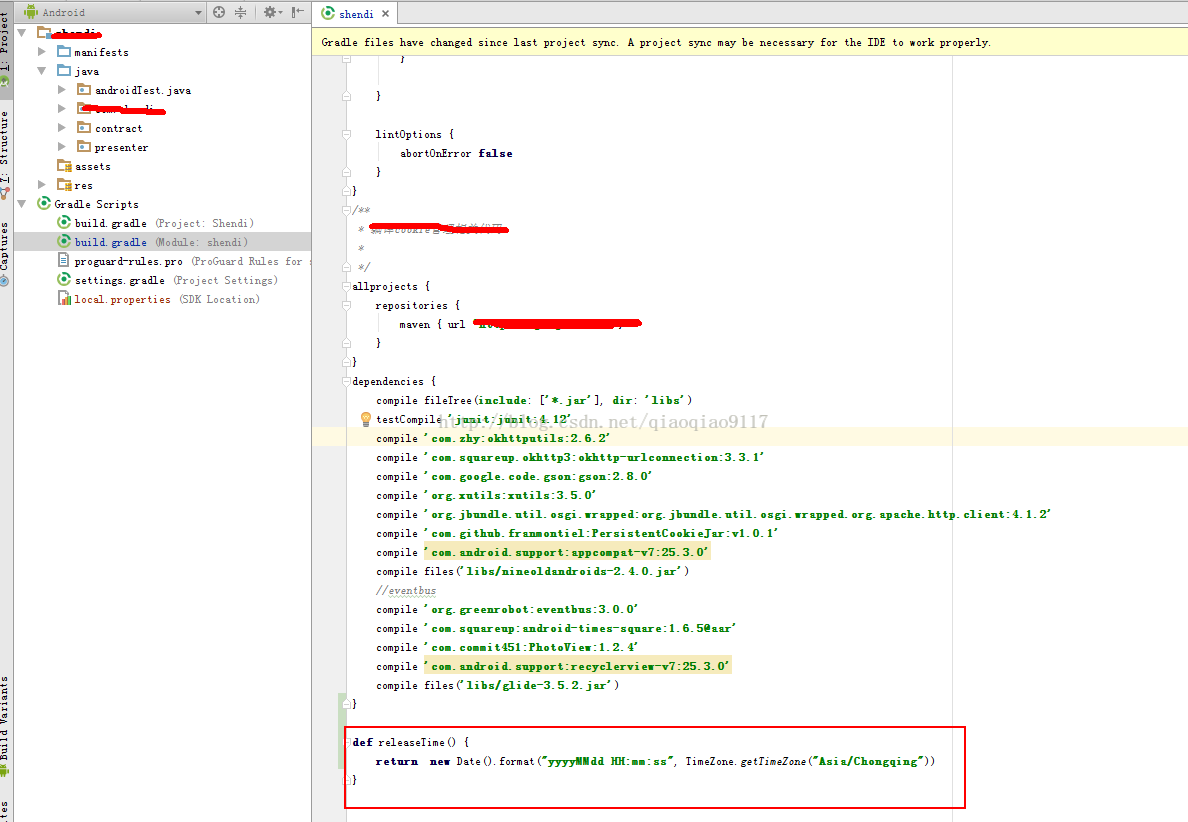1188x822 pixels.
Task: Open build.gradle (Module: shendi)
Action: [161, 242]
